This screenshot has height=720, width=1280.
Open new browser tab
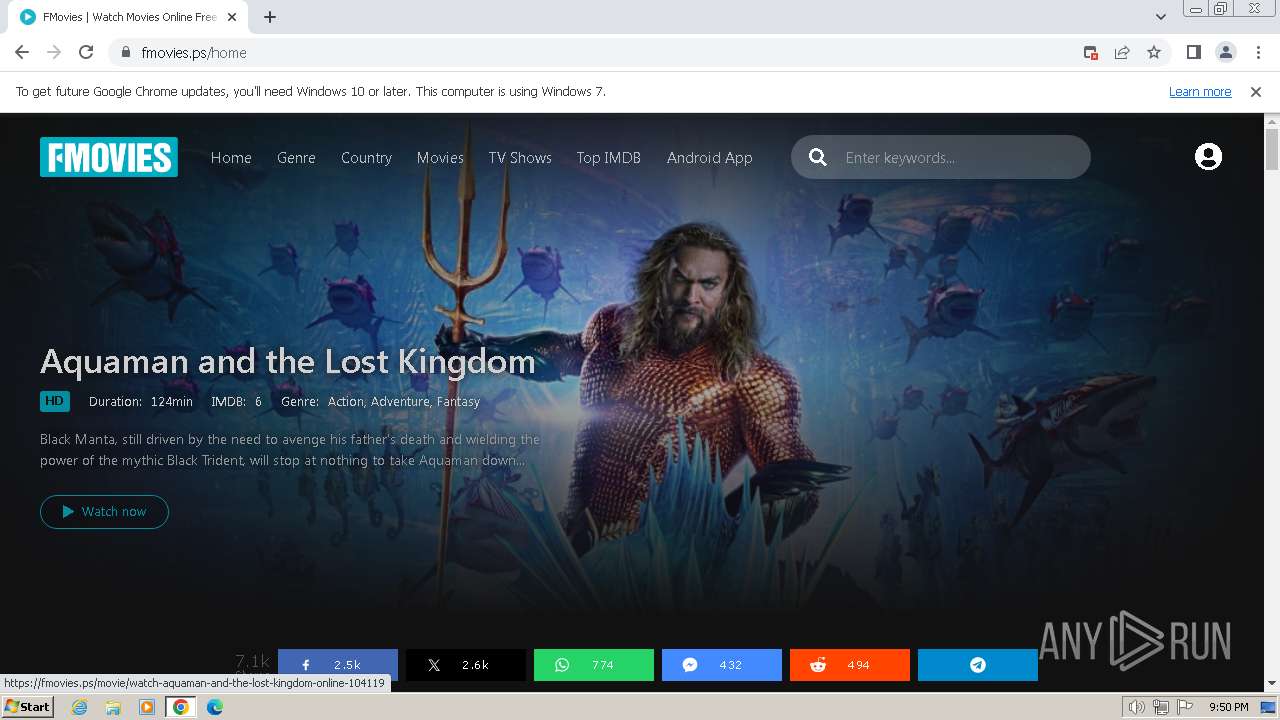270,17
